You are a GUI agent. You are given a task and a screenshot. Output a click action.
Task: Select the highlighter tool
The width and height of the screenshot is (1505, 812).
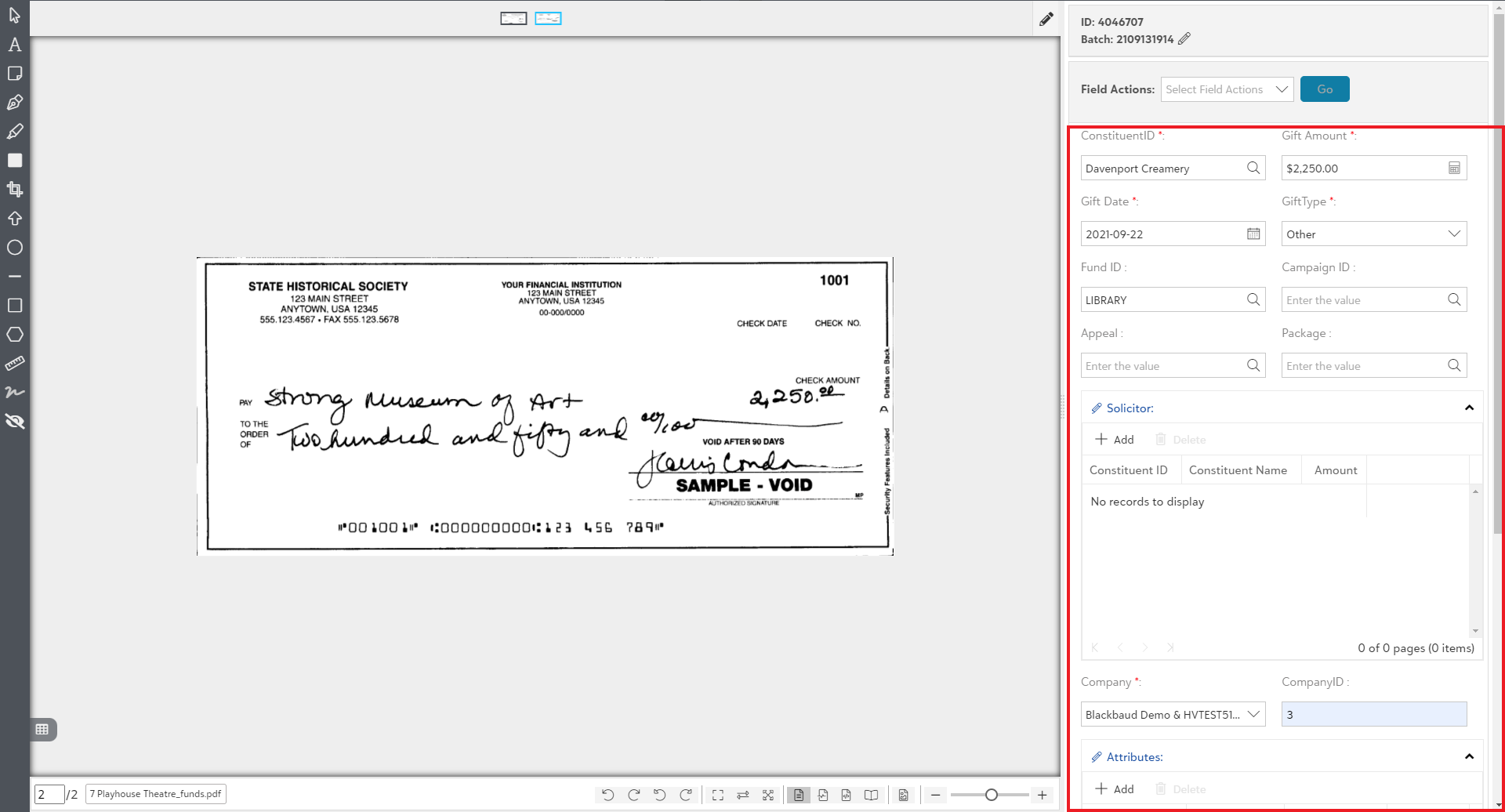[x=14, y=132]
